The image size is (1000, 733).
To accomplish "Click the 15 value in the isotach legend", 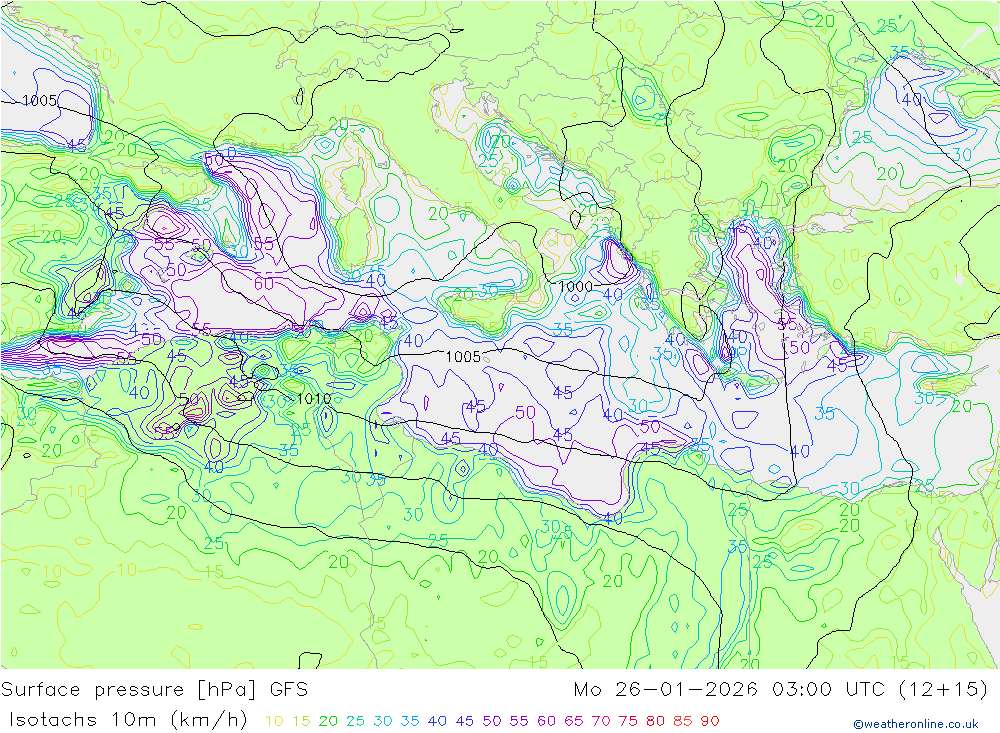I will click(x=301, y=721).
